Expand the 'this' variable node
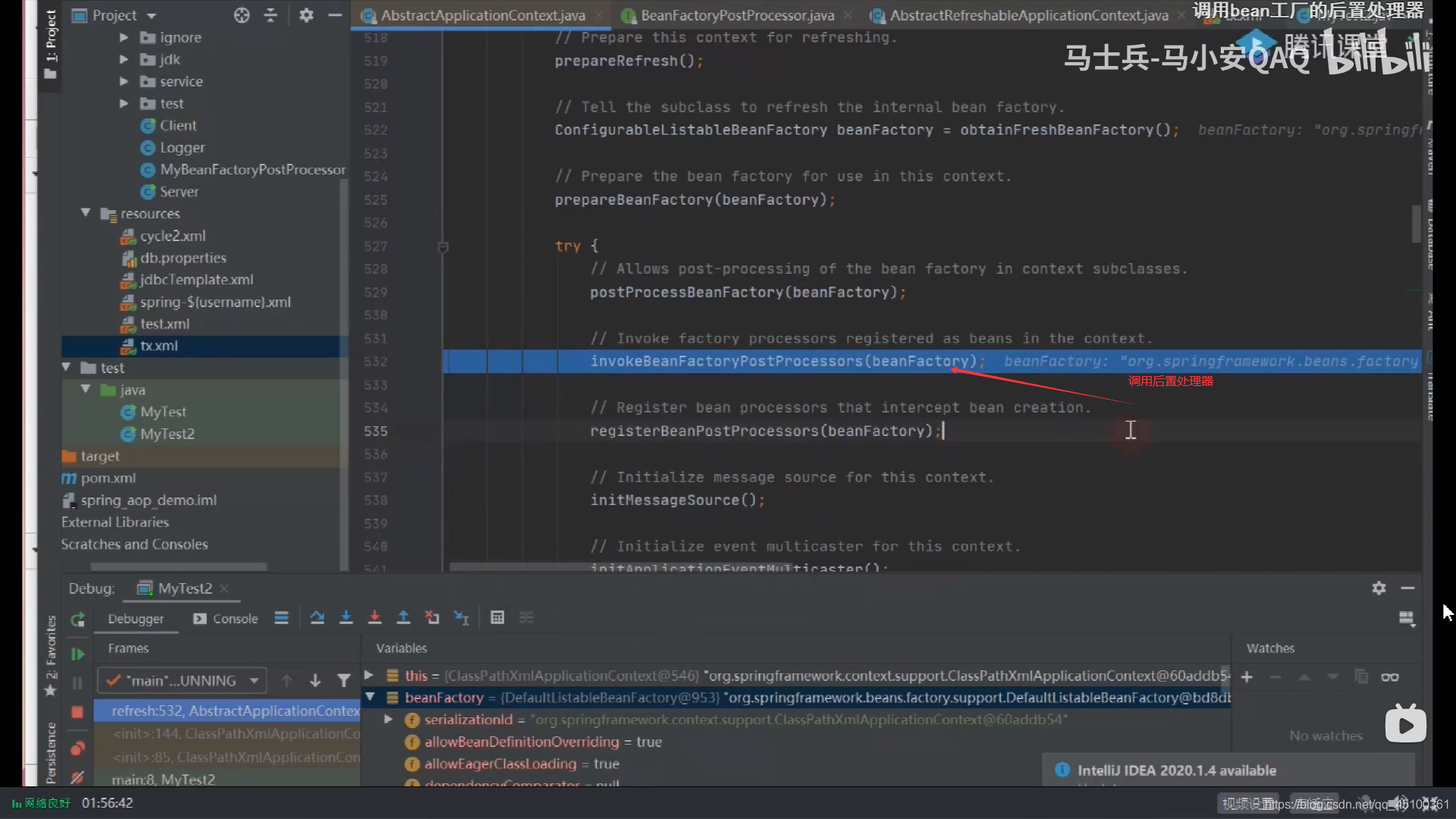 [x=369, y=675]
